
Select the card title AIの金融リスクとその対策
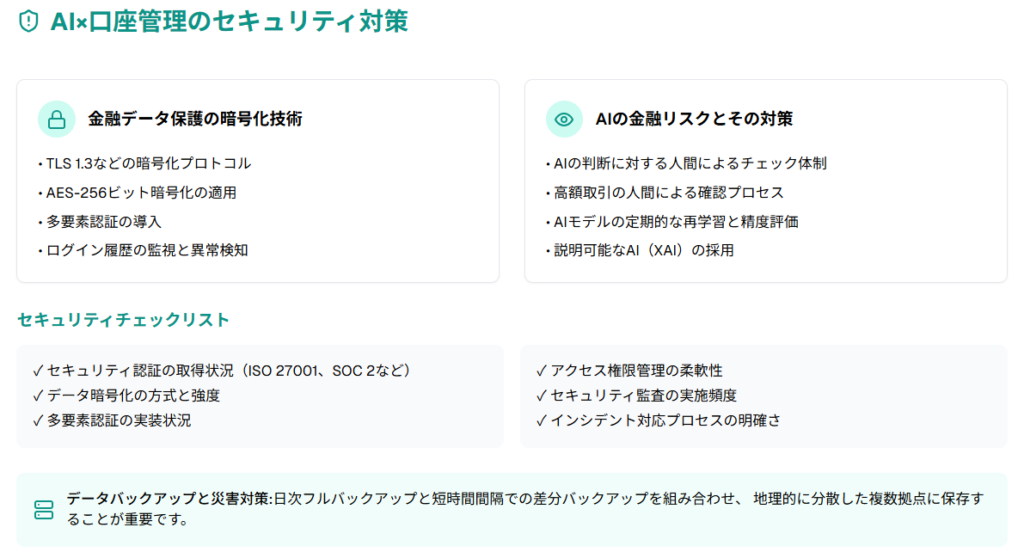pos(694,119)
